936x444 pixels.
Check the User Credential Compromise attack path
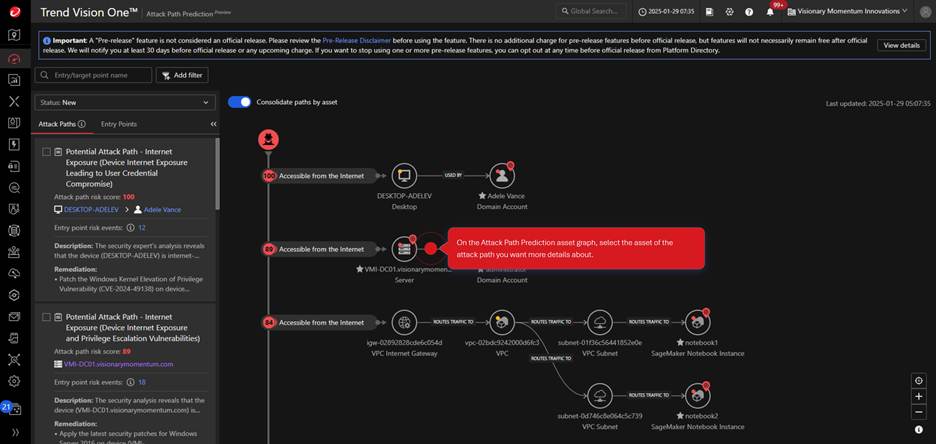(x=47, y=152)
